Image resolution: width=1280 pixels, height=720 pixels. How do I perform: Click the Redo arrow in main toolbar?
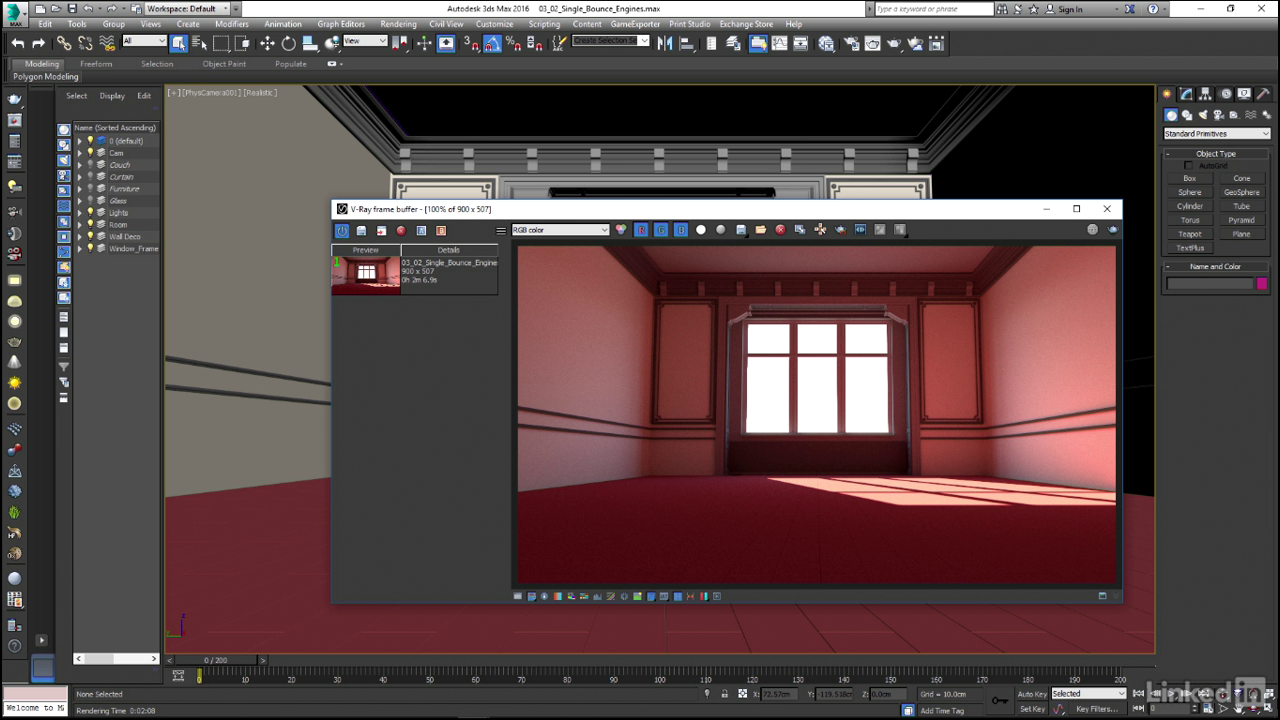pyautogui.click(x=39, y=43)
